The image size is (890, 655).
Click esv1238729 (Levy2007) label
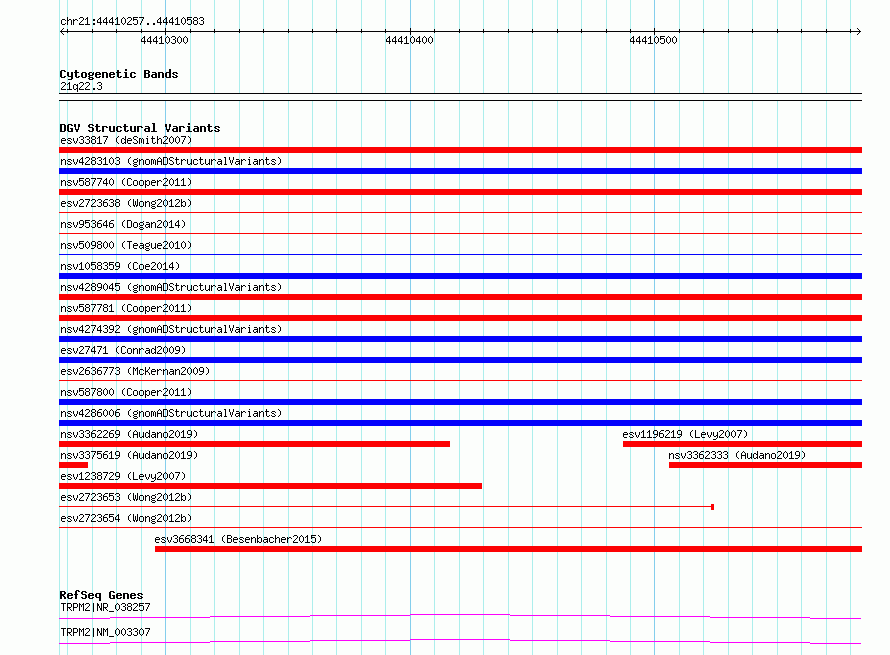123,476
